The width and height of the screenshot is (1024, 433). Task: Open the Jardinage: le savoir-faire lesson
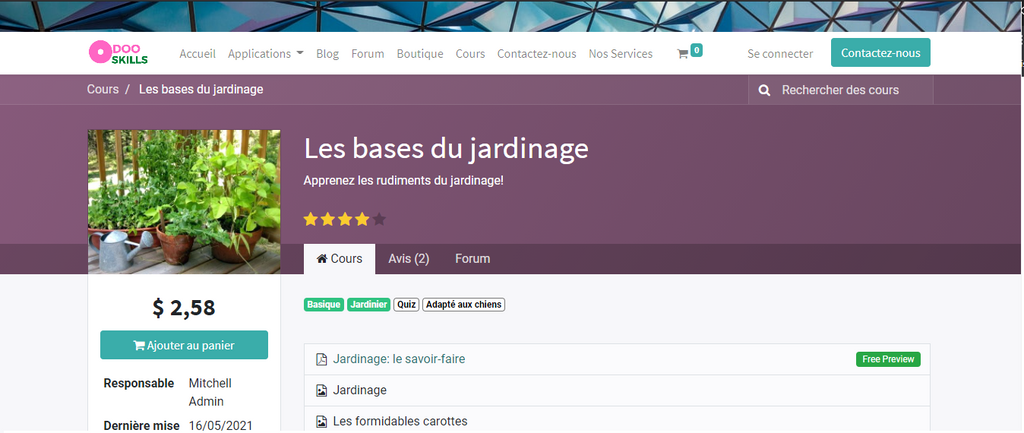point(398,360)
